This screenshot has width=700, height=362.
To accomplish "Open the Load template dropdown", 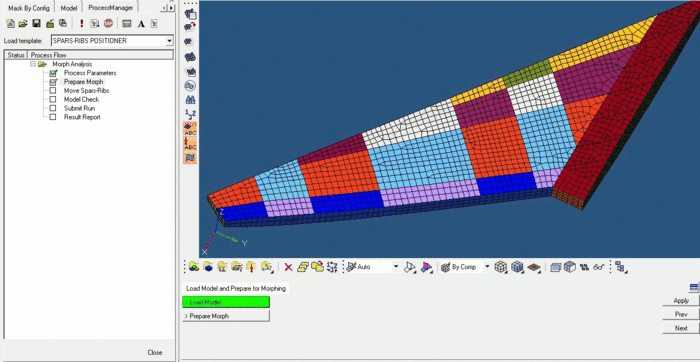I will [169, 41].
